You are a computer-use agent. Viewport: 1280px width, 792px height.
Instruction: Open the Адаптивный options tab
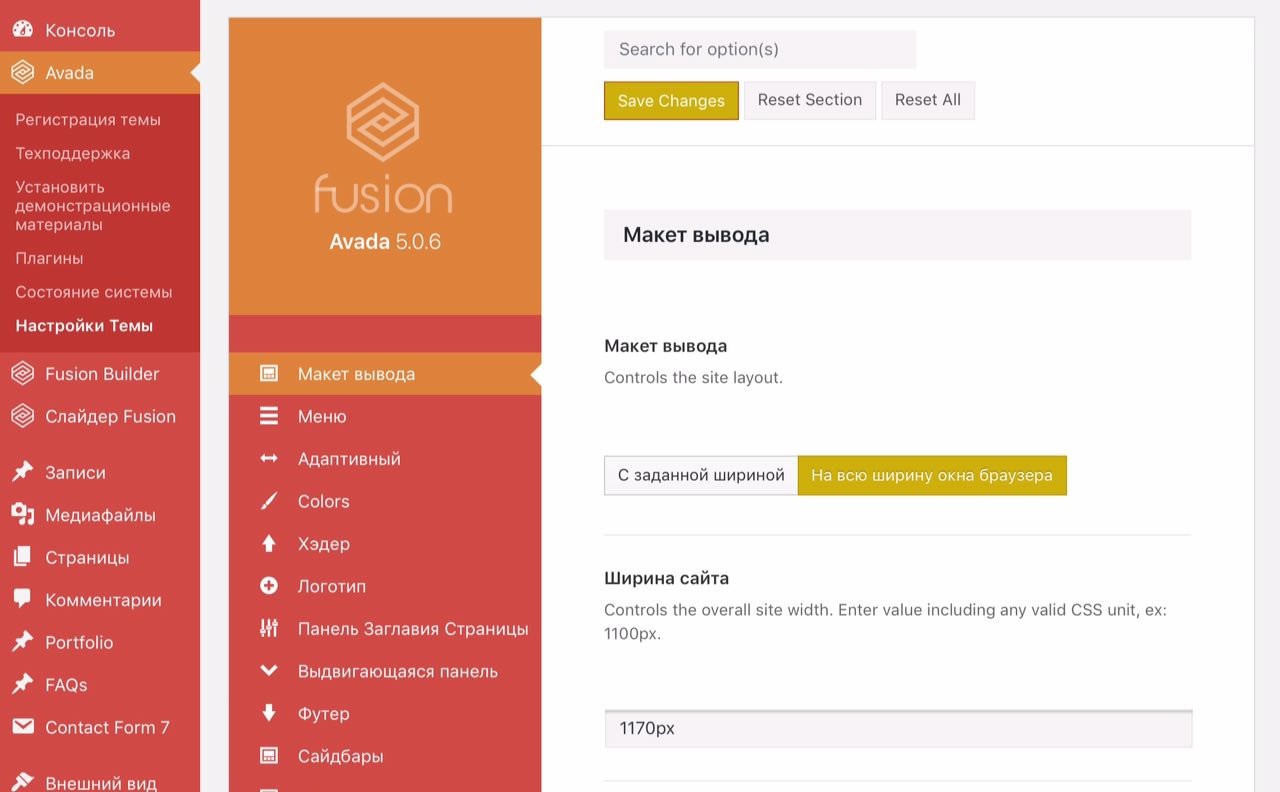385,459
